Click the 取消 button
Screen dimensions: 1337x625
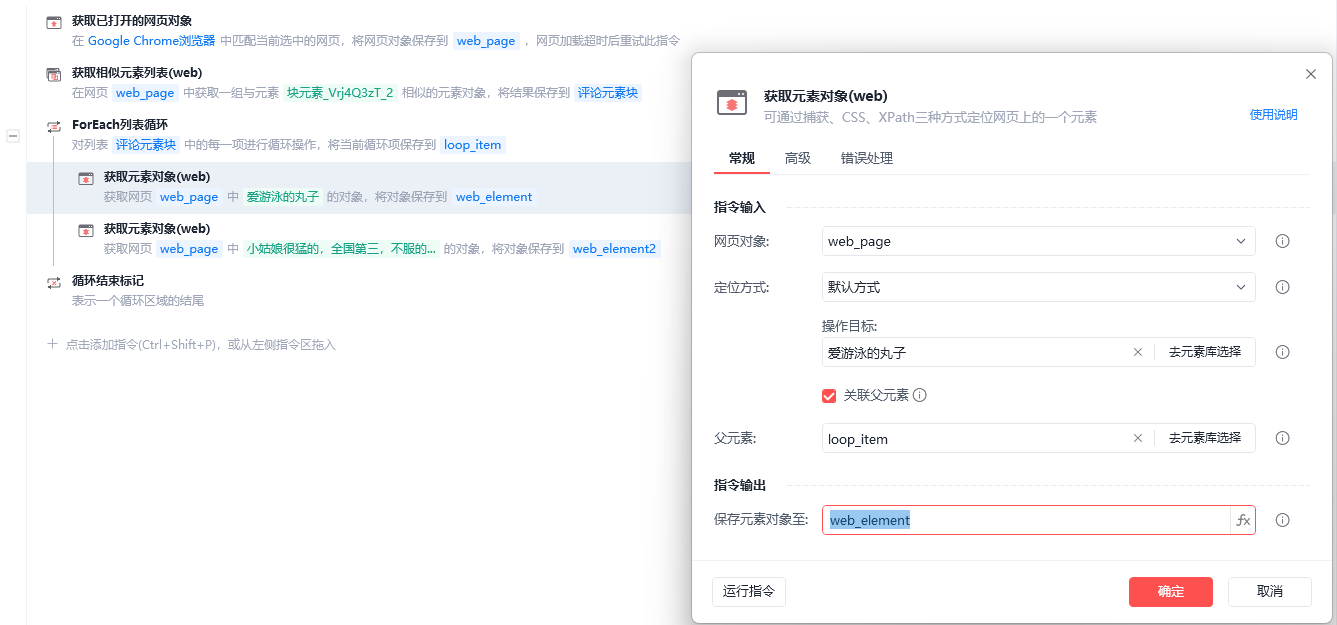(1270, 591)
